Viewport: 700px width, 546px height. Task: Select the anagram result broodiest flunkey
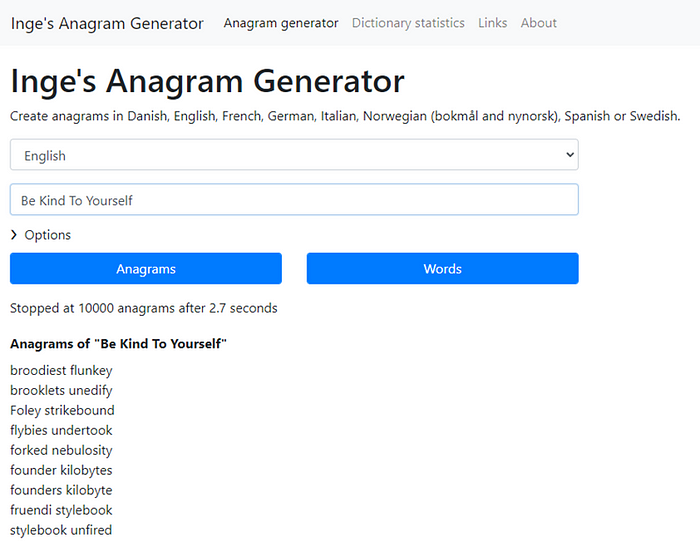pyautogui.click(x=61, y=371)
